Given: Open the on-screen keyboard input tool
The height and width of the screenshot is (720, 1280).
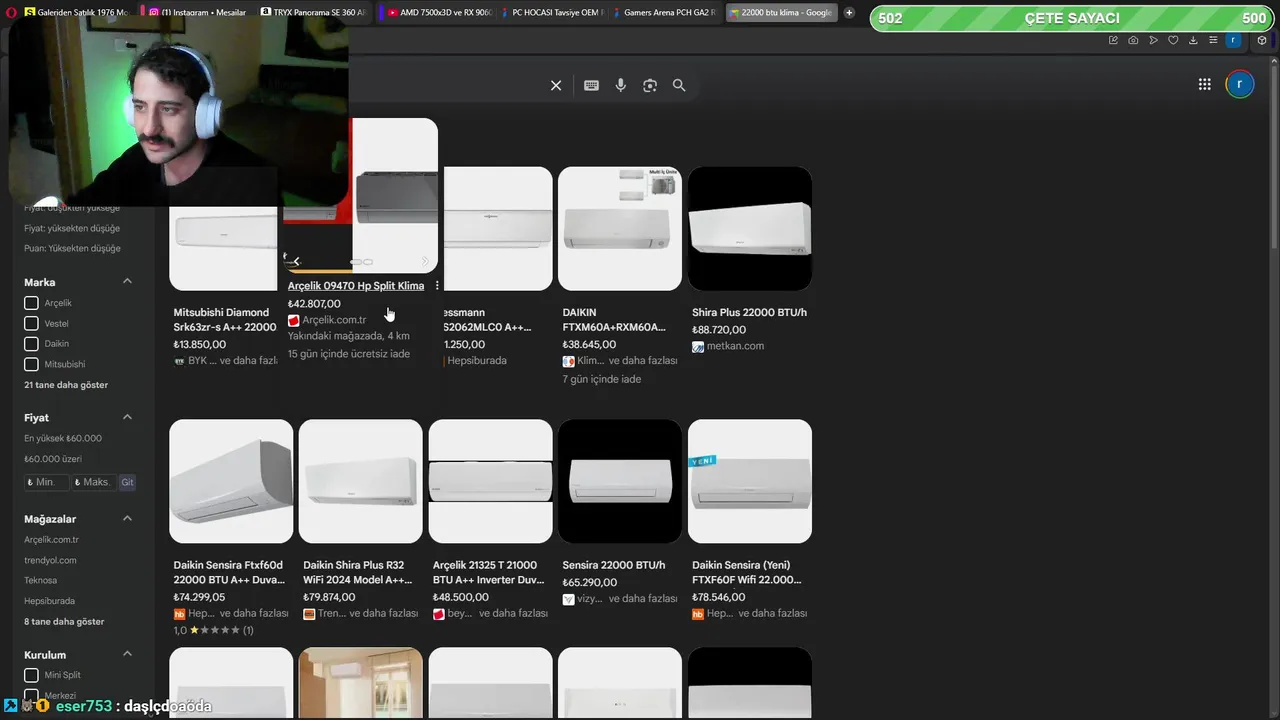Looking at the screenshot, I should point(591,86).
